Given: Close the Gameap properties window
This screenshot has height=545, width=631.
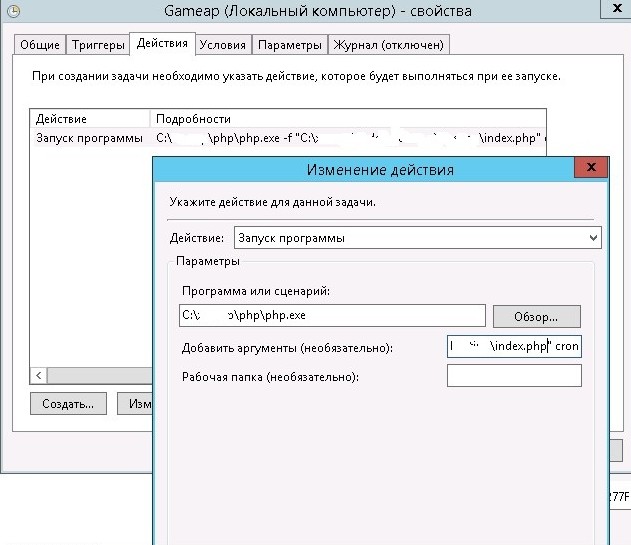Looking at the screenshot, I should point(616,11).
